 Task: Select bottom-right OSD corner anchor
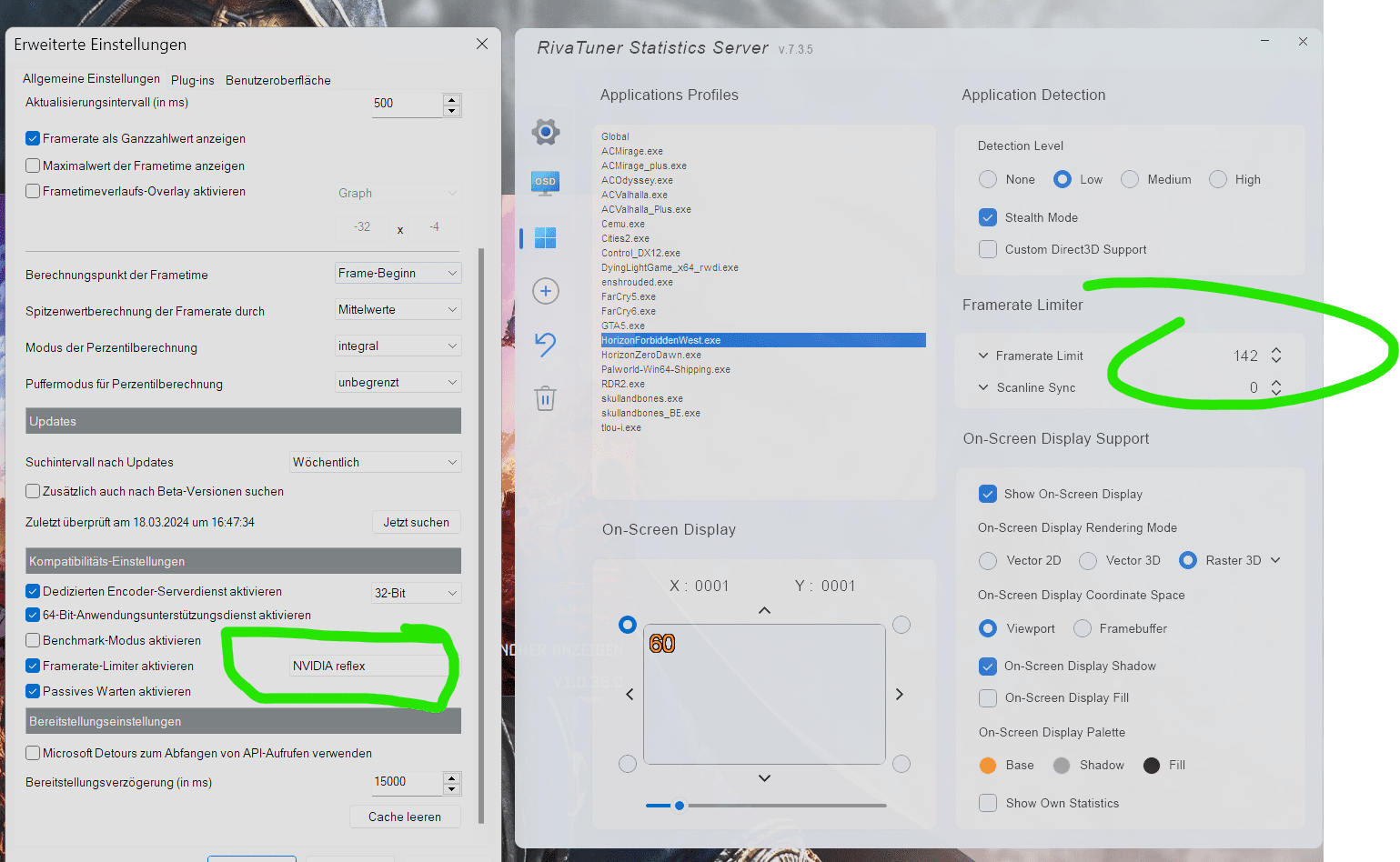tap(901, 764)
